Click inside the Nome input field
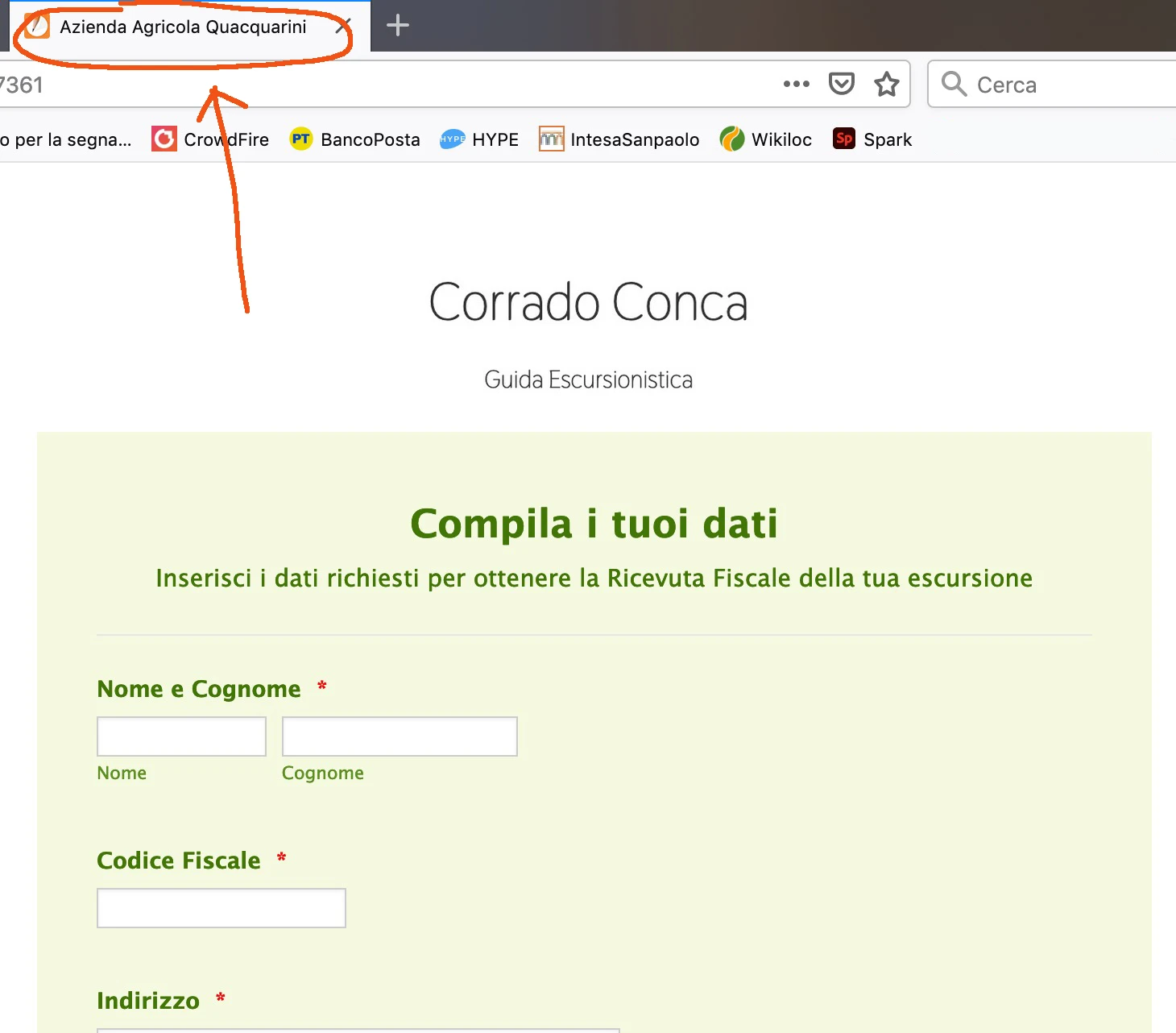The height and width of the screenshot is (1033, 1176). click(180, 736)
